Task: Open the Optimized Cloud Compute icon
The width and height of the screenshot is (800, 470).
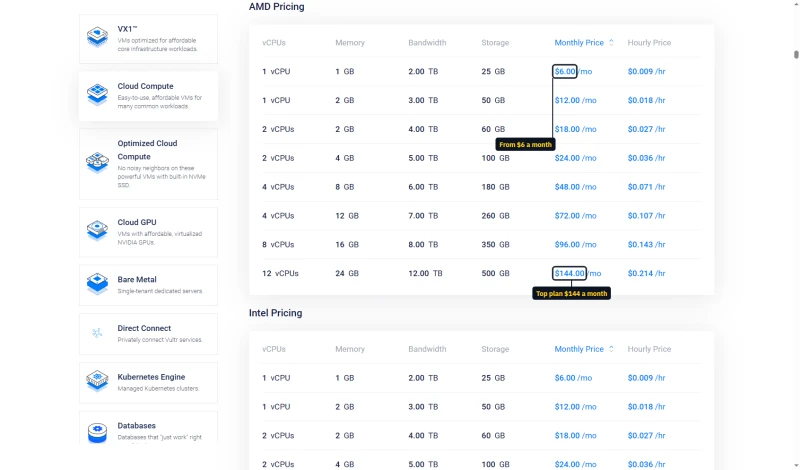Action: (97, 163)
